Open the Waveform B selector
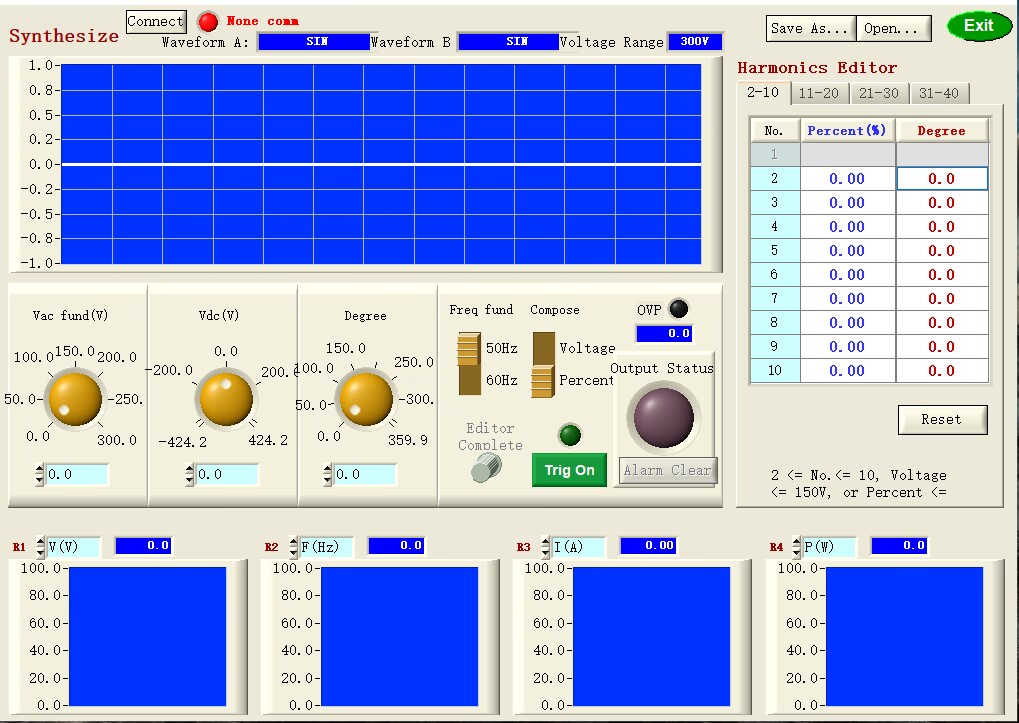Viewport: 1019px width, 723px height. point(509,42)
